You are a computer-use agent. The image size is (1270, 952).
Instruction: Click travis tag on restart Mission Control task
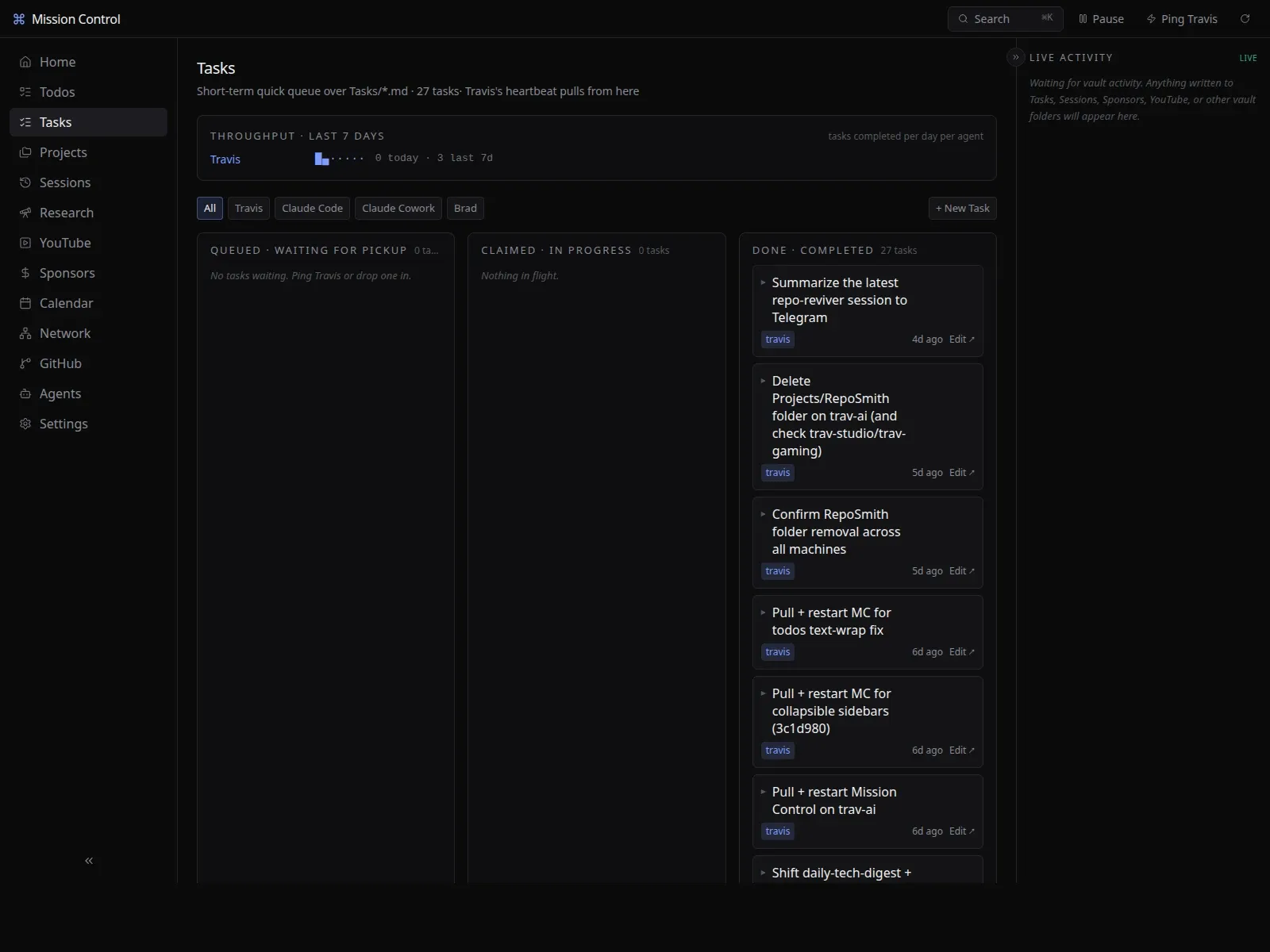pos(778,831)
